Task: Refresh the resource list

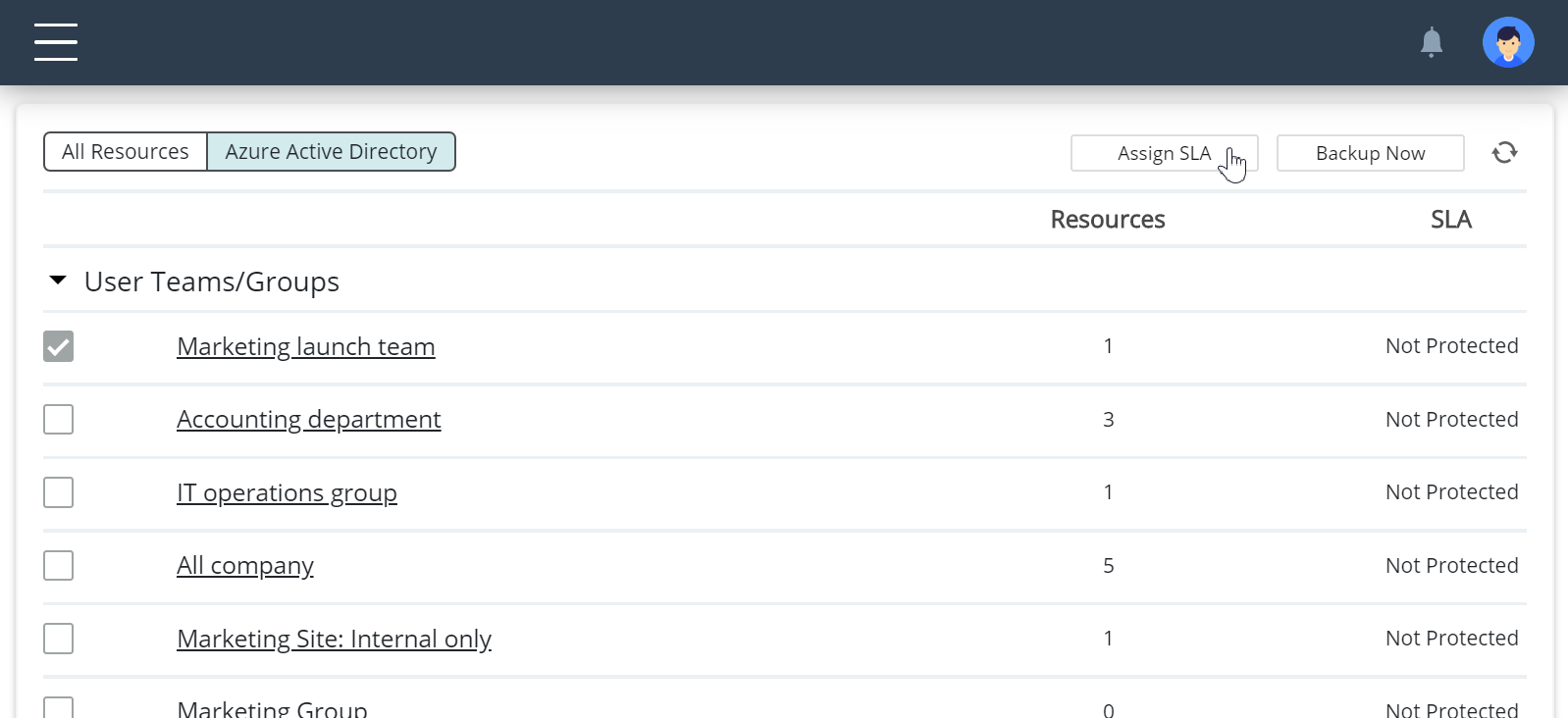Action: point(1504,153)
